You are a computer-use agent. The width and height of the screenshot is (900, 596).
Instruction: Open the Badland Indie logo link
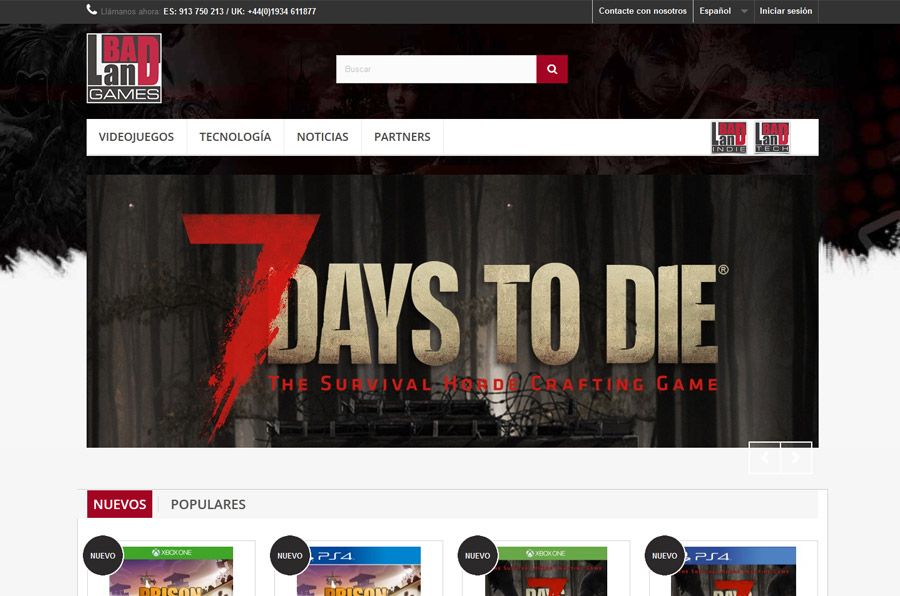pos(729,137)
